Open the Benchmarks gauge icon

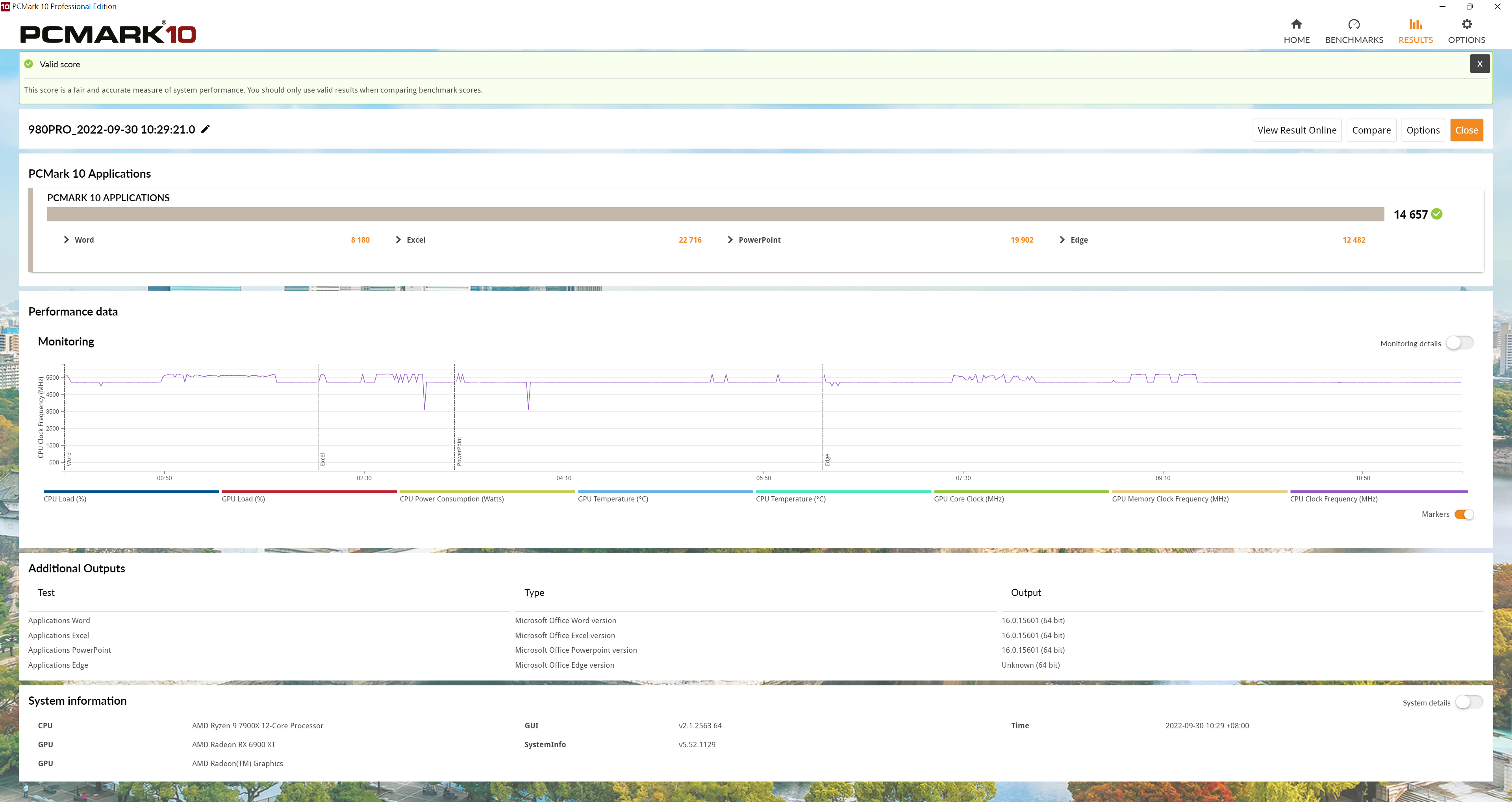tap(1354, 24)
